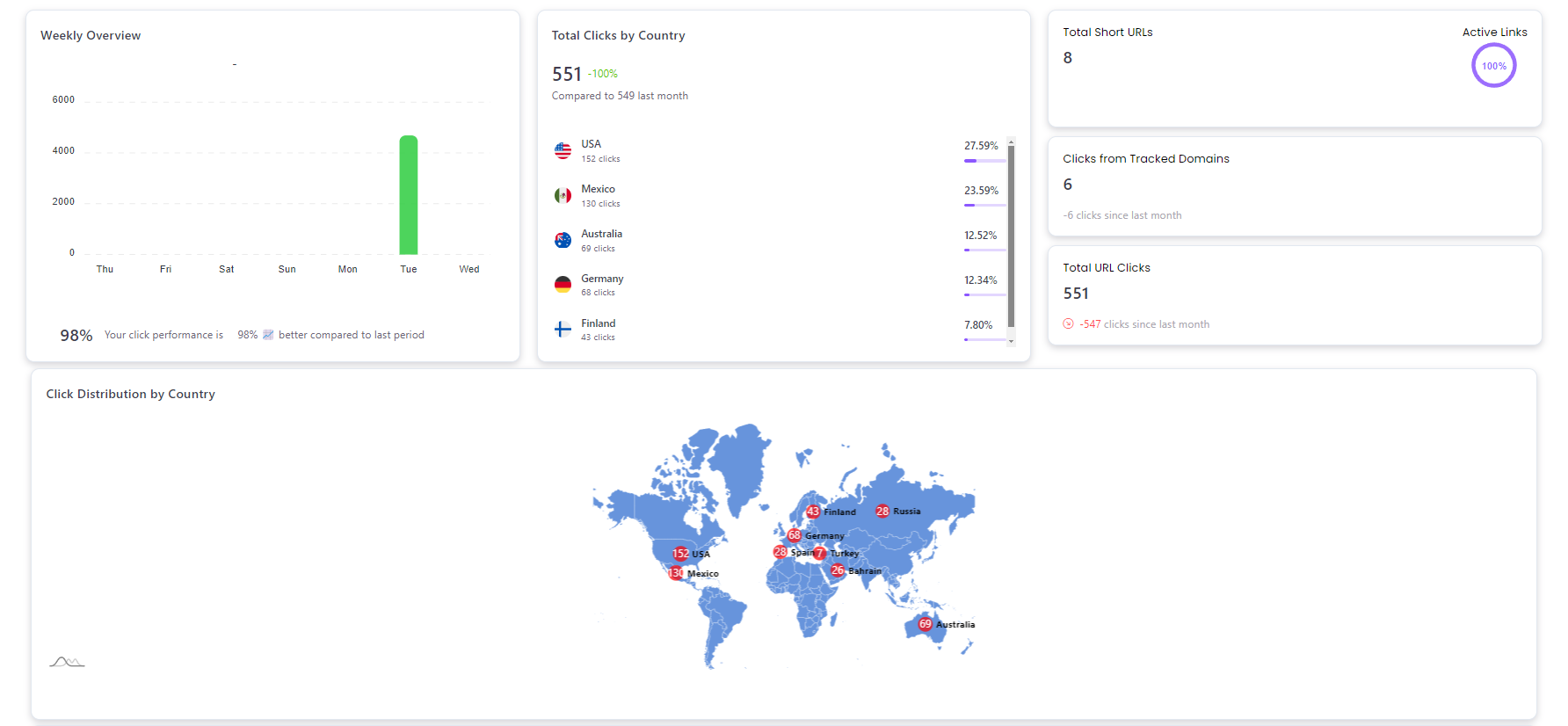1568x726 pixels.
Task: Click the 28 Spain map marker
Action: click(780, 552)
